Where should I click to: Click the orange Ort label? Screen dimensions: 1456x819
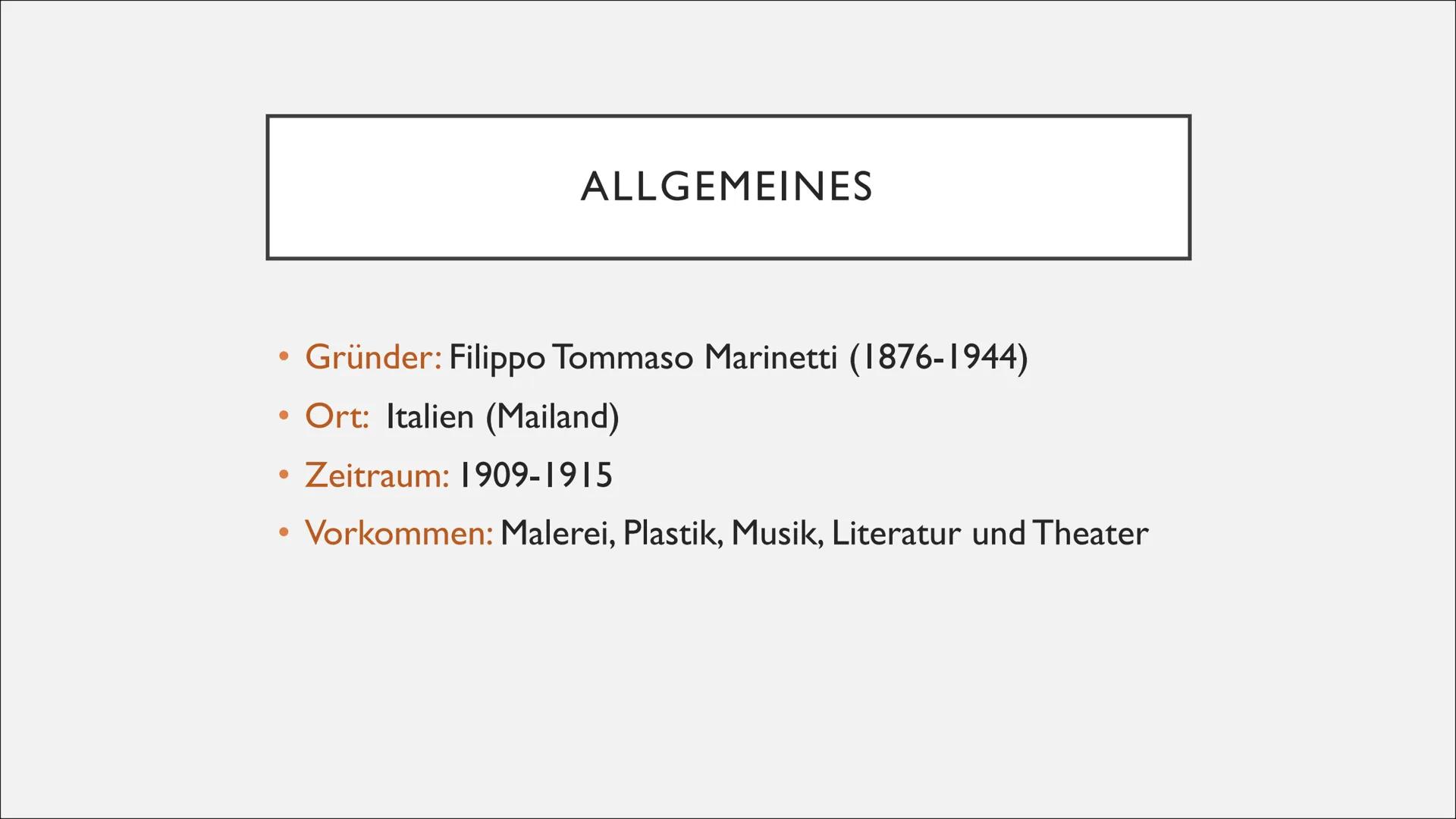point(337,416)
